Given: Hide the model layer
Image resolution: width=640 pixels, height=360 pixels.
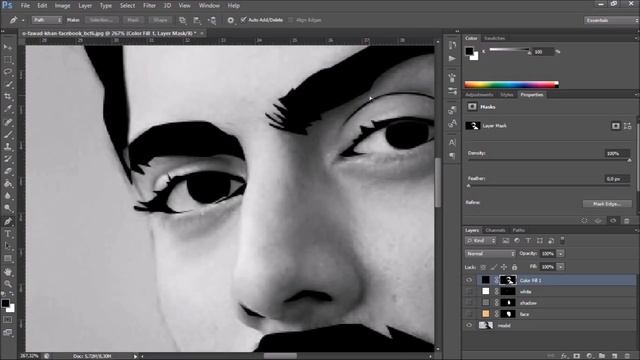Looking at the screenshot, I should click(469, 325).
